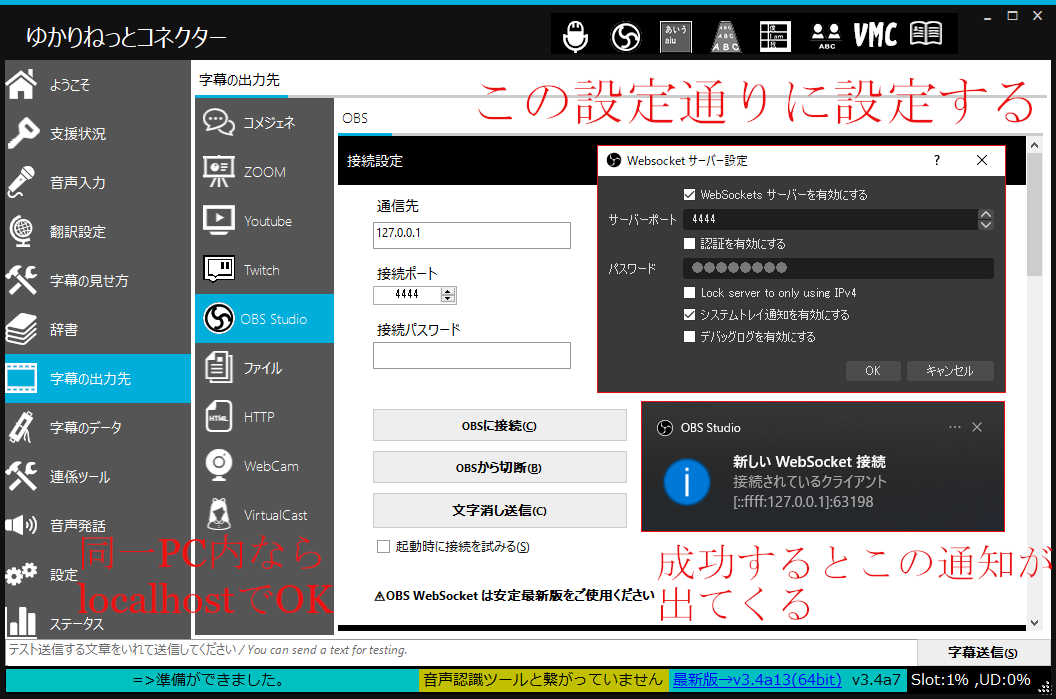Toggle WebSockets サーバーを有効にする checkbox
The height and width of the screenshot is (699, 1056).
coord(689,195)
